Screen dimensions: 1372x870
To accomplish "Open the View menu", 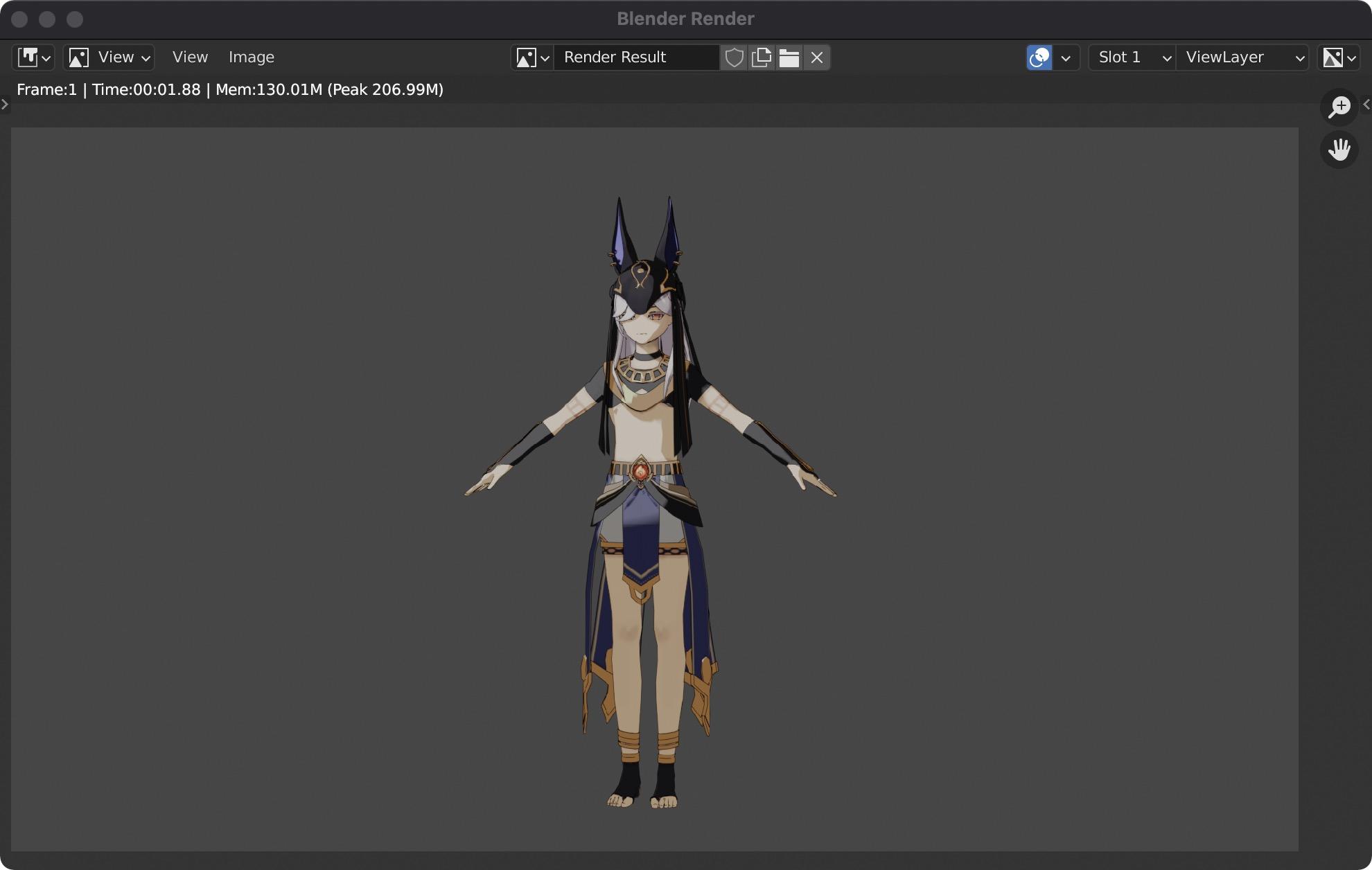I will point(190,57).
